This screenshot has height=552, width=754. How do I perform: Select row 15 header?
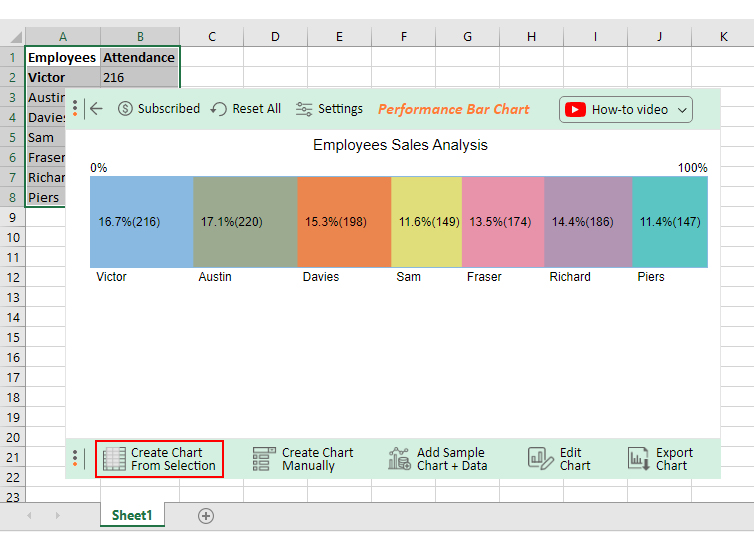pyautogui.click(x=13, y=338)
